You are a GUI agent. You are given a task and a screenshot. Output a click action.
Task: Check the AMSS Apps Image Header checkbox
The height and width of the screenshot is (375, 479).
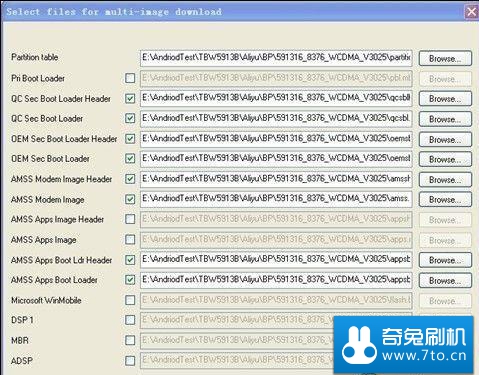[130, 219]
